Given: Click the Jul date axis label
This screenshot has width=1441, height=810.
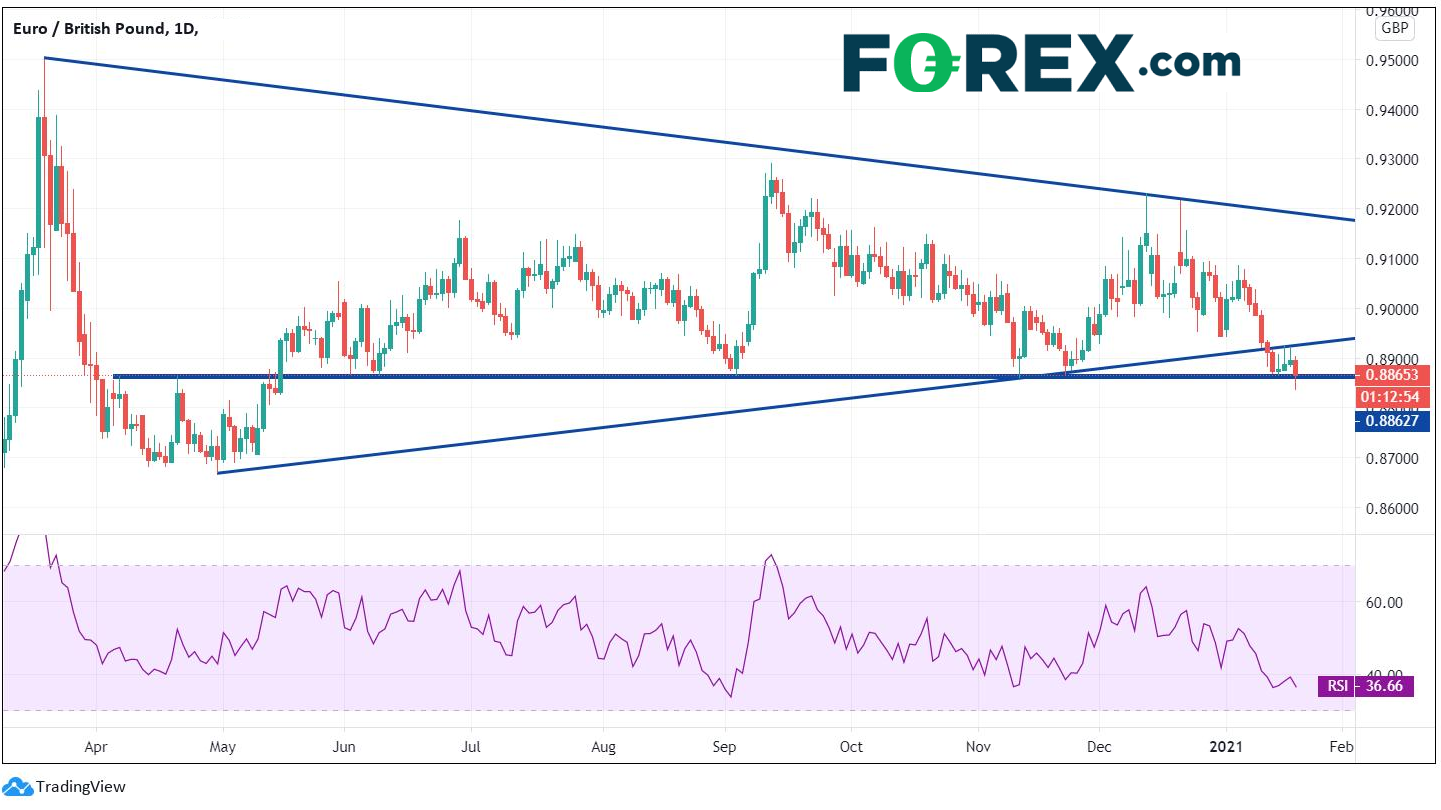Looking at the screenshot, I should [471, 747].
